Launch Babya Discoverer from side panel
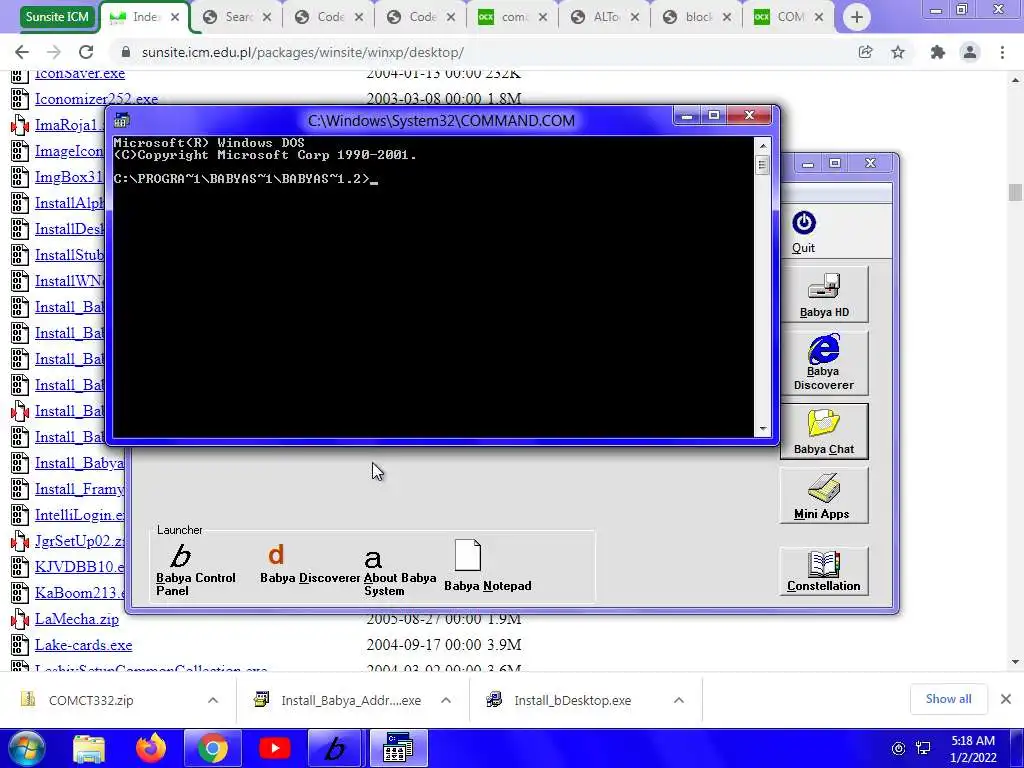The image size is (1024, 768). click(x=824, y=362)
